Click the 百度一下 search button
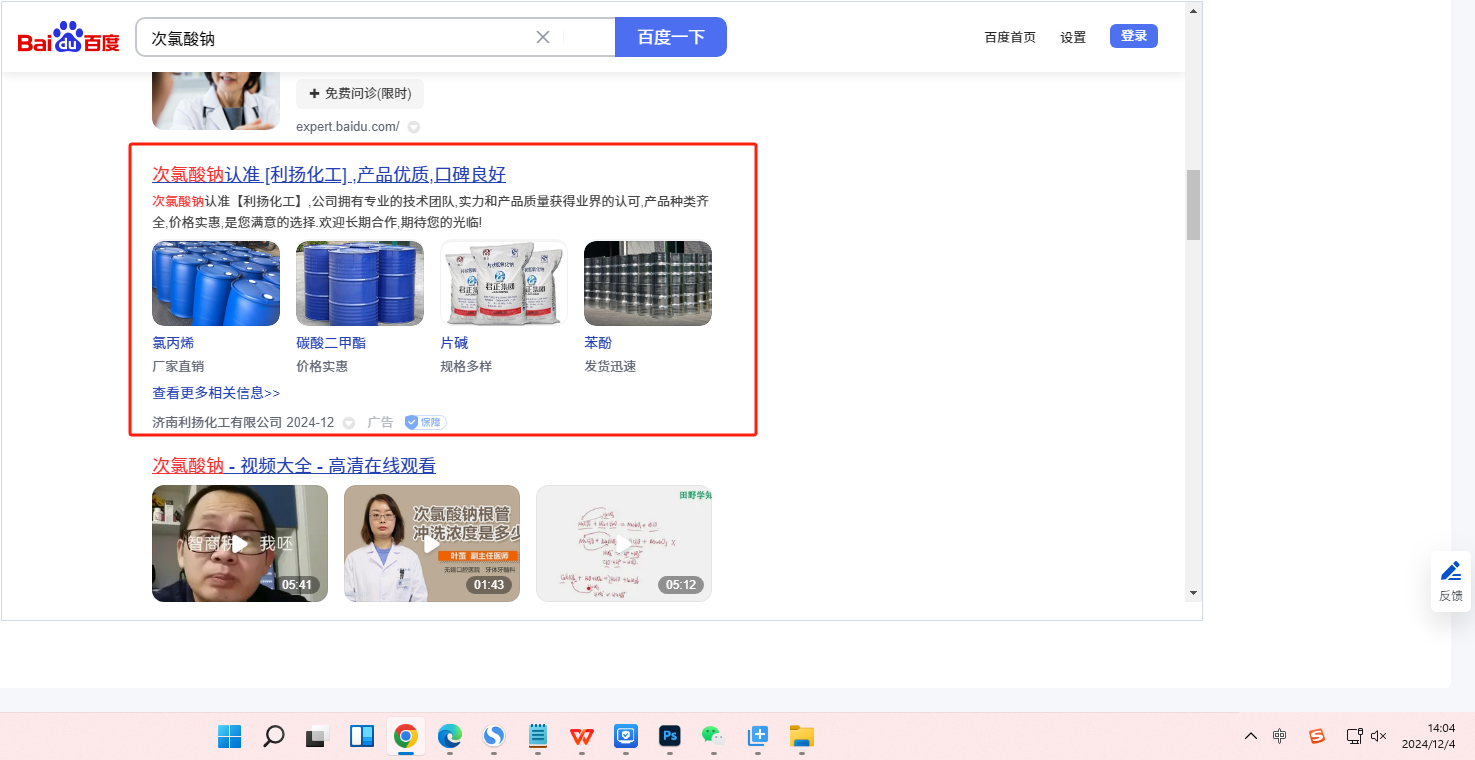Image resolution: width=1475 pixels, height=760 pixels. click(671, 38)
